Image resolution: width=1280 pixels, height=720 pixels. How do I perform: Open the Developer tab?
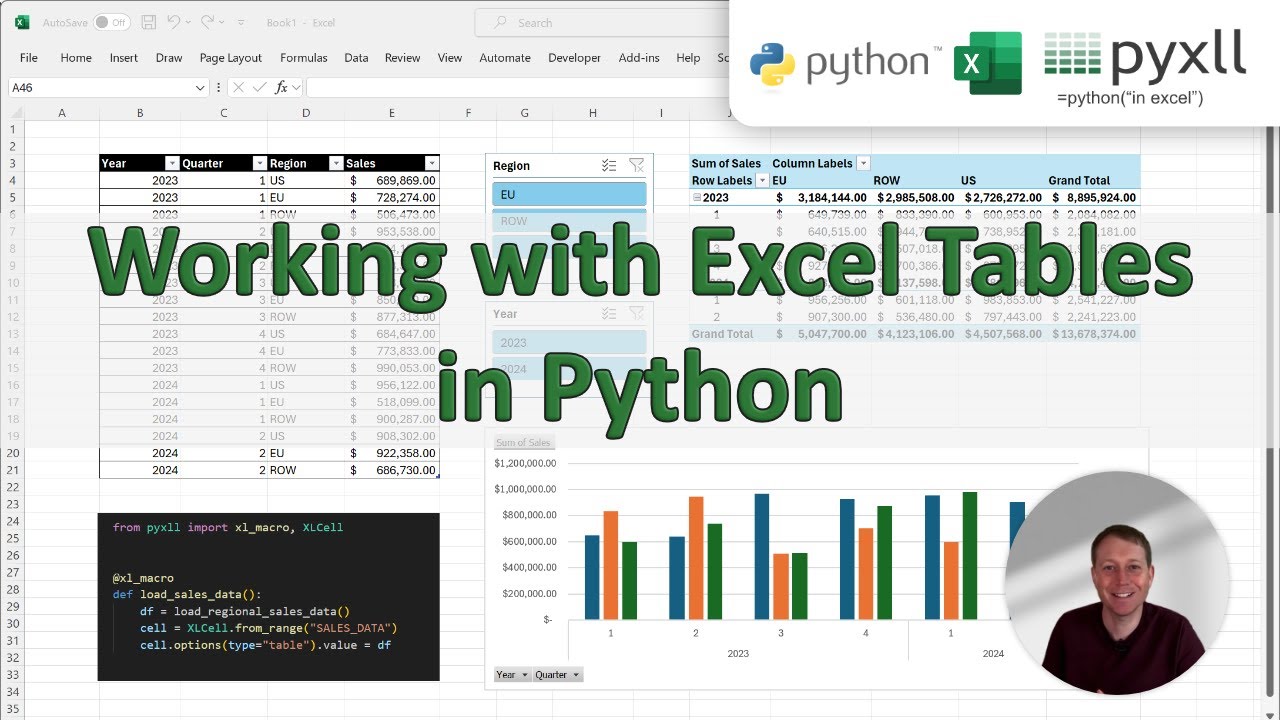click(x=575, y=58)
